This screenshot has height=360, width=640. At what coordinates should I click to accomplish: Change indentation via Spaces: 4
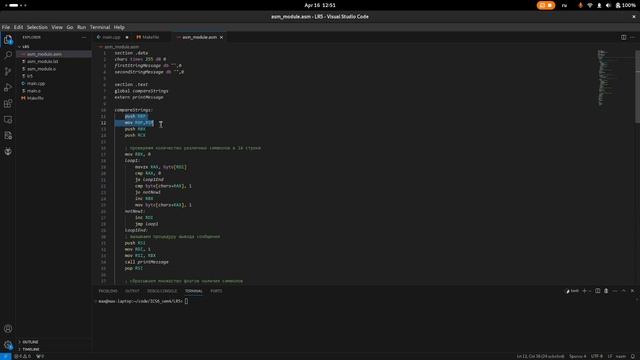pos(577,356)
